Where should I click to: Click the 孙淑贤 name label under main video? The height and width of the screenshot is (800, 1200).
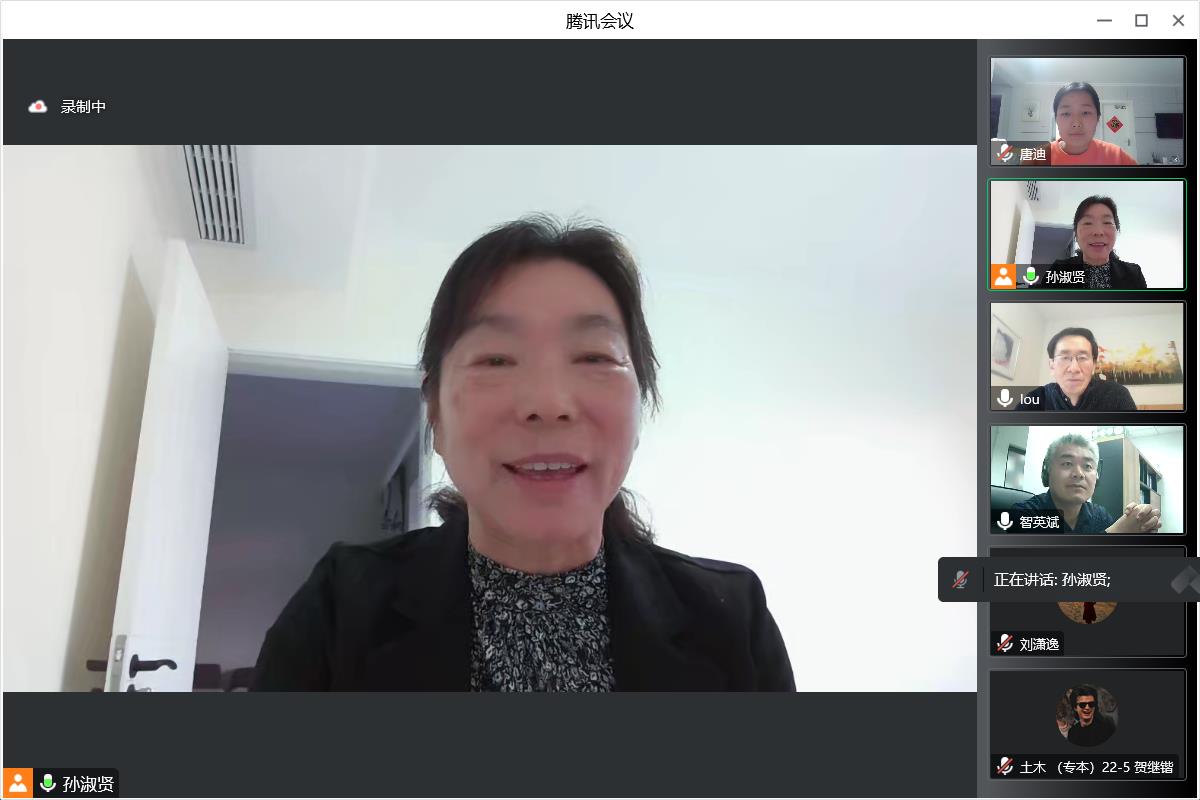[x=88, y=784]
